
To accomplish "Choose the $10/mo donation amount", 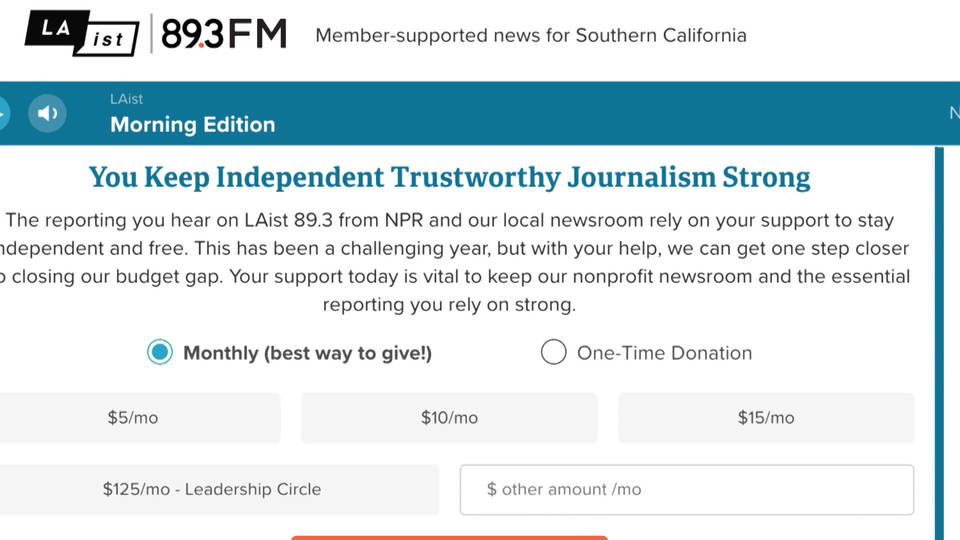I will 449,418.
